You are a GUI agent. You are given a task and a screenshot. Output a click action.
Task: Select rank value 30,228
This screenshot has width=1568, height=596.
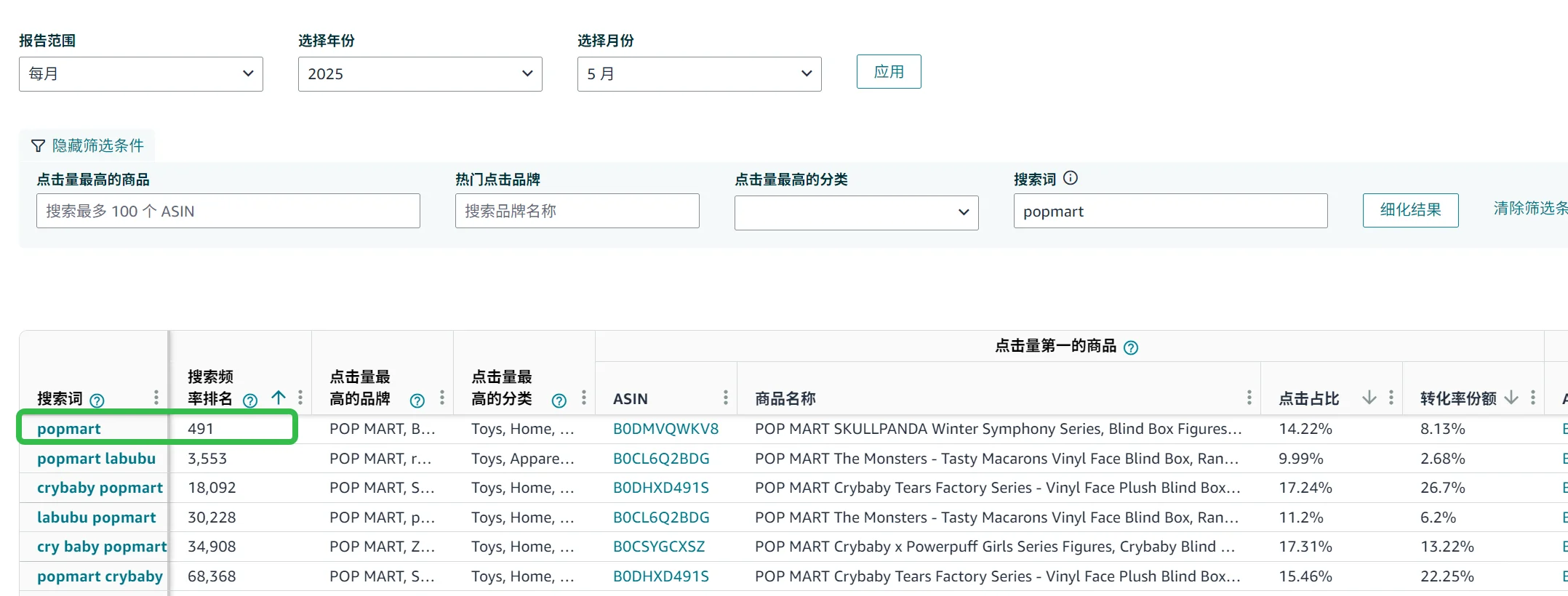[x=212, y=518]
